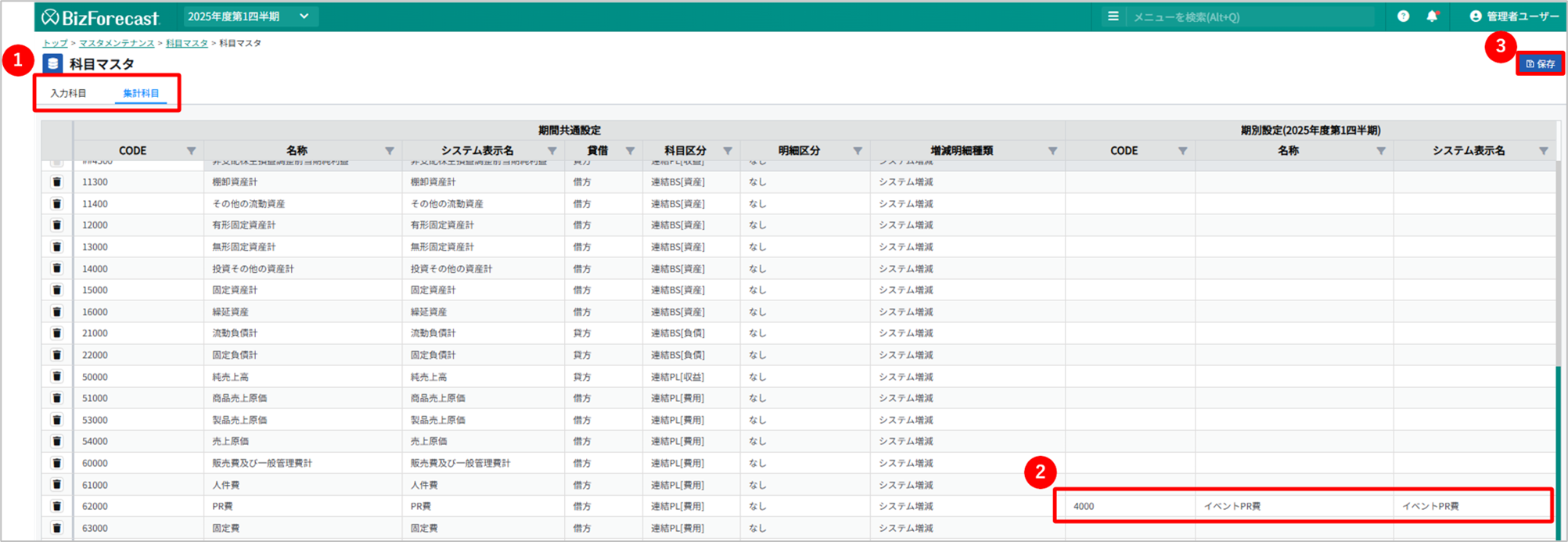Click the period CODE cell containing 4000
1568x542 pixels.
[1124, 507]
